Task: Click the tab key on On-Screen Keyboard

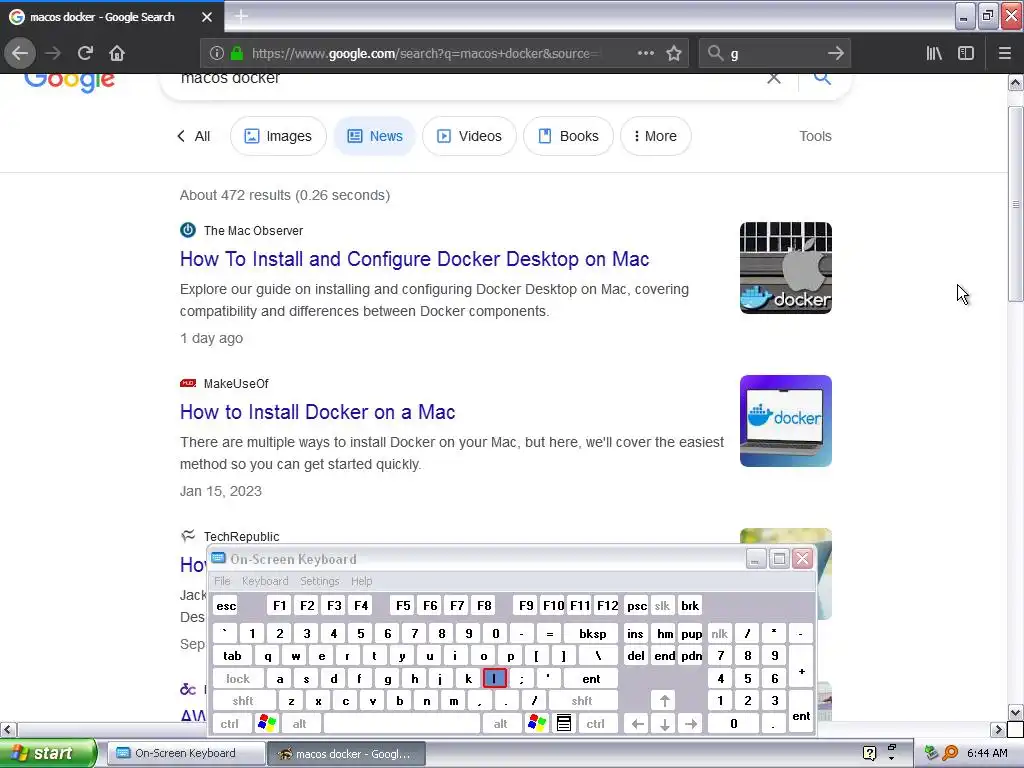Action: (x=232, y=656)
